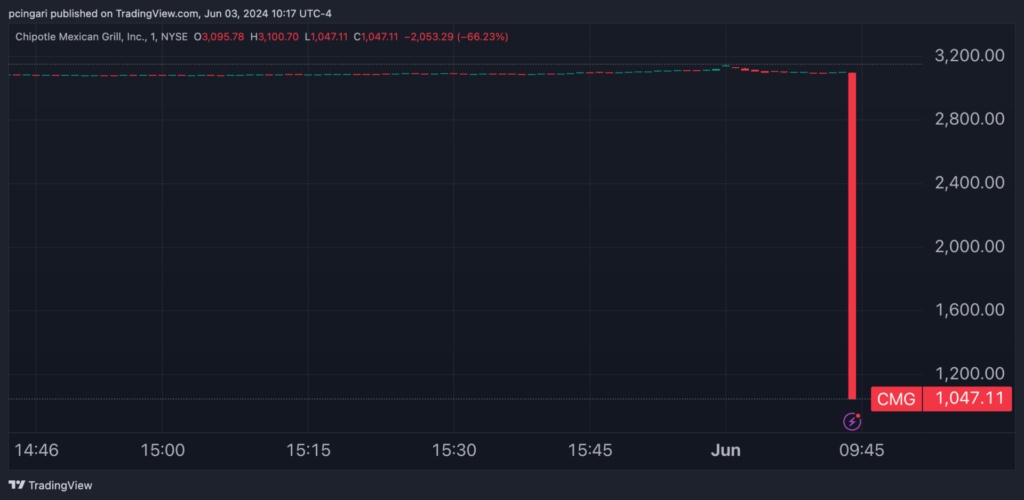Viewport: 1024px width, 500px height.
Task: Click the High value H3,100.70
Action: point(276,37)
